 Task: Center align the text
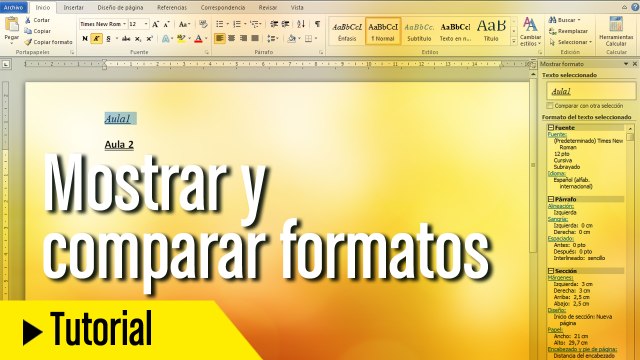(231, 38)
